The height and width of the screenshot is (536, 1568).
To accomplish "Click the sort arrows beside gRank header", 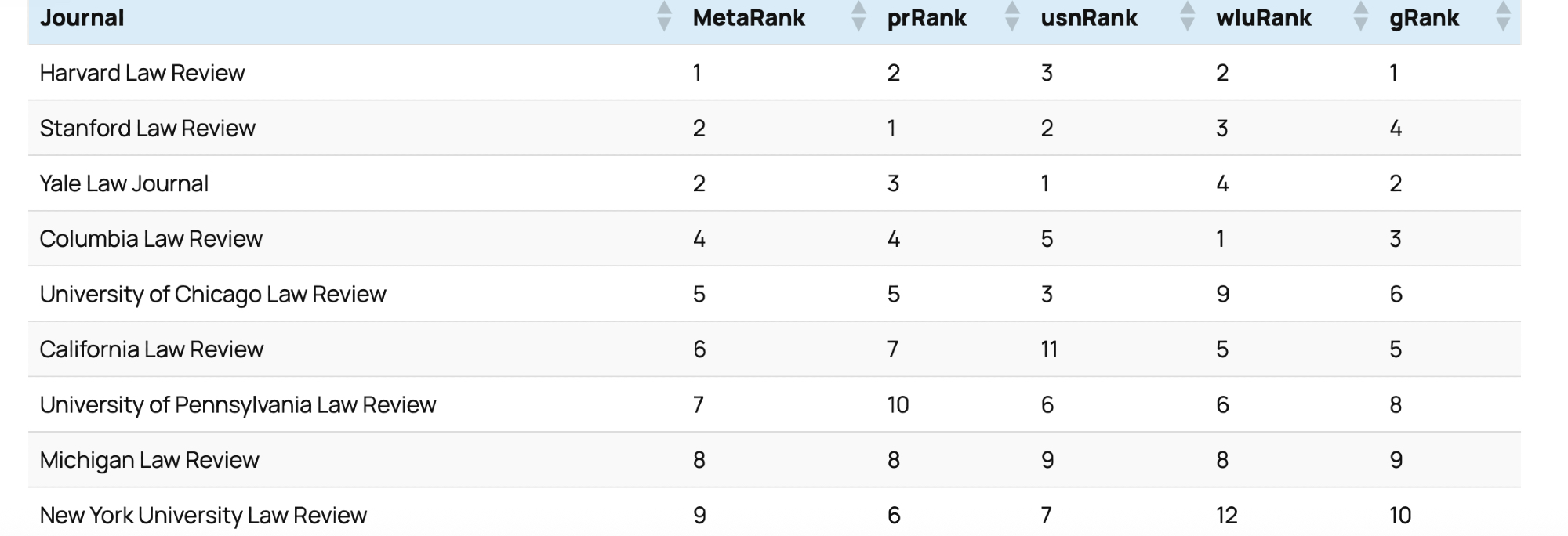I will coord(1502,16).
